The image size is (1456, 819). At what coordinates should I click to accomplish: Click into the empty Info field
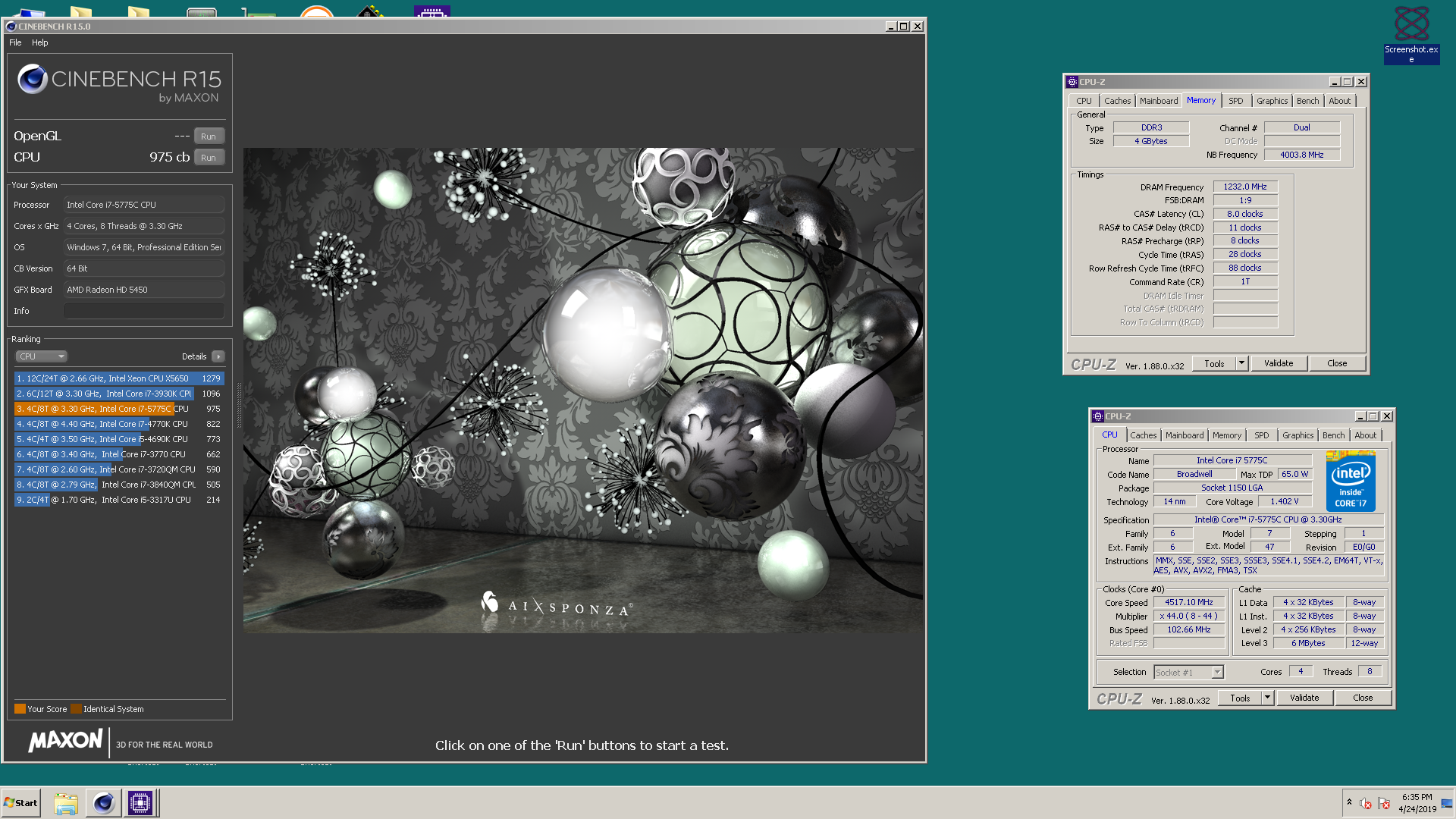[143, 311]
